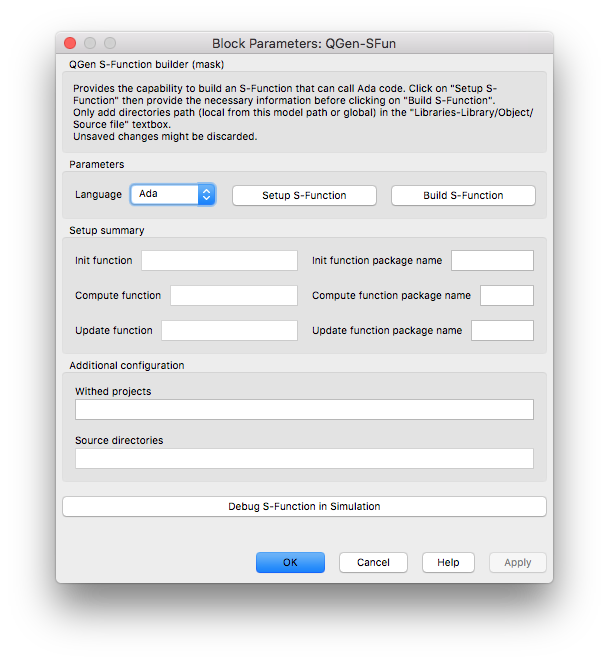Viewport: 609px width, 663px height.
Task: Focus the Update function text field
Action: (229, 331)
